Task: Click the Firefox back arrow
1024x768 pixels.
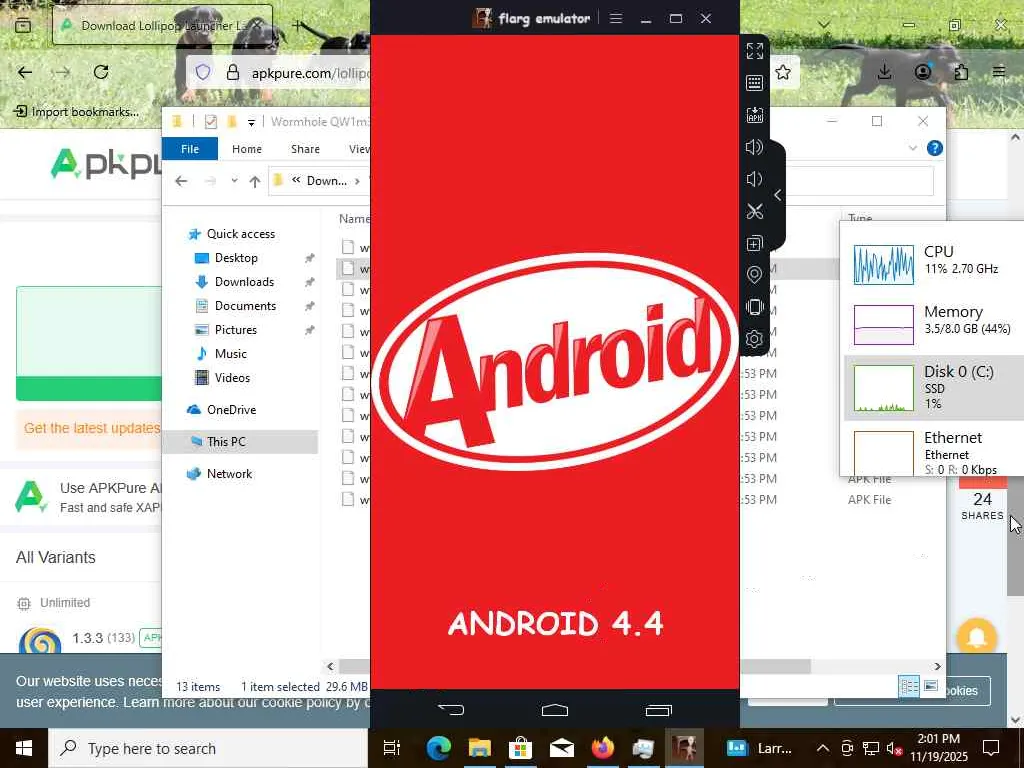Action: (25, 72)
